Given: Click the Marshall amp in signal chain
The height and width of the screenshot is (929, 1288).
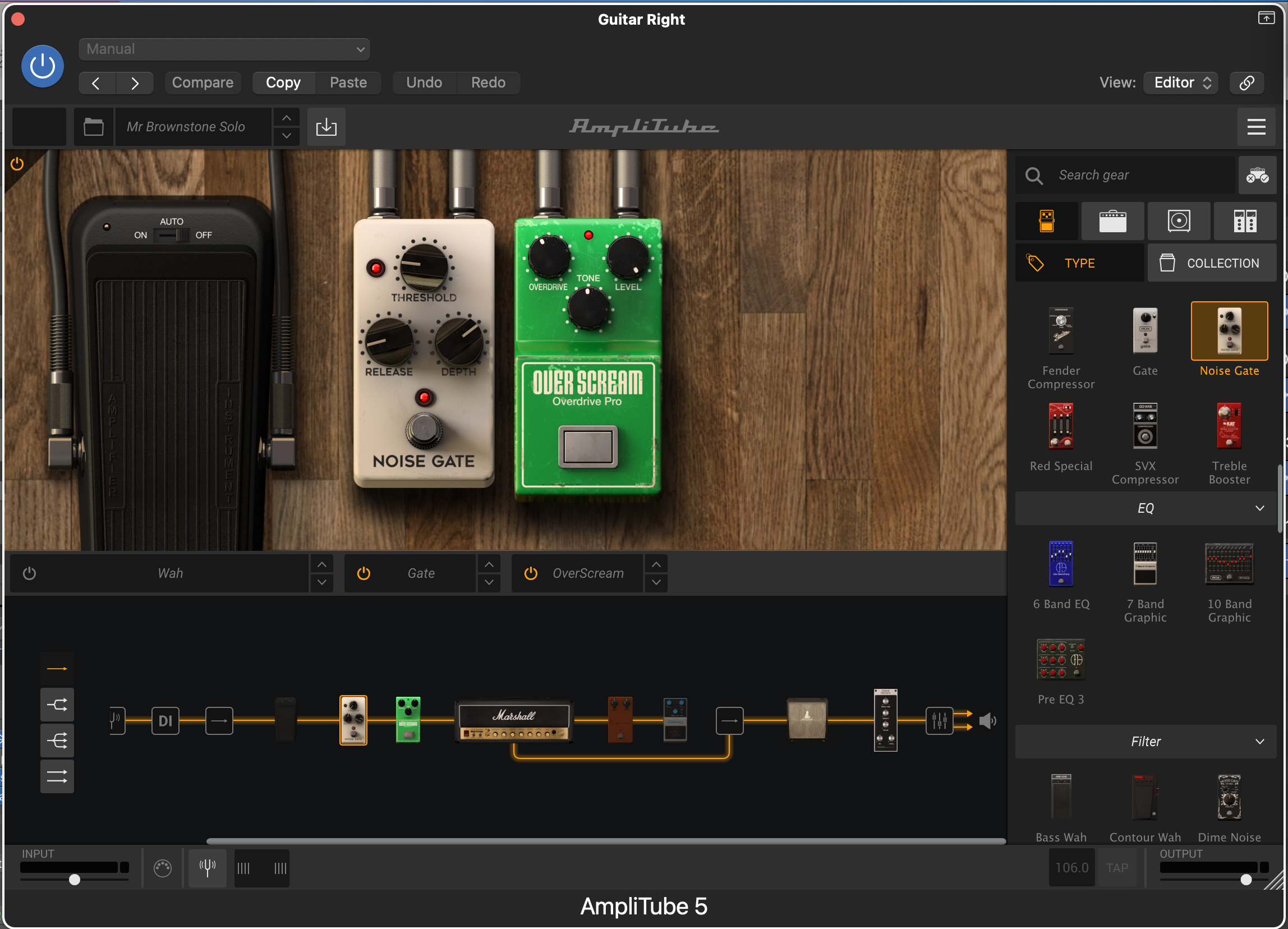Looking at the screenshot, I should 513,720.
